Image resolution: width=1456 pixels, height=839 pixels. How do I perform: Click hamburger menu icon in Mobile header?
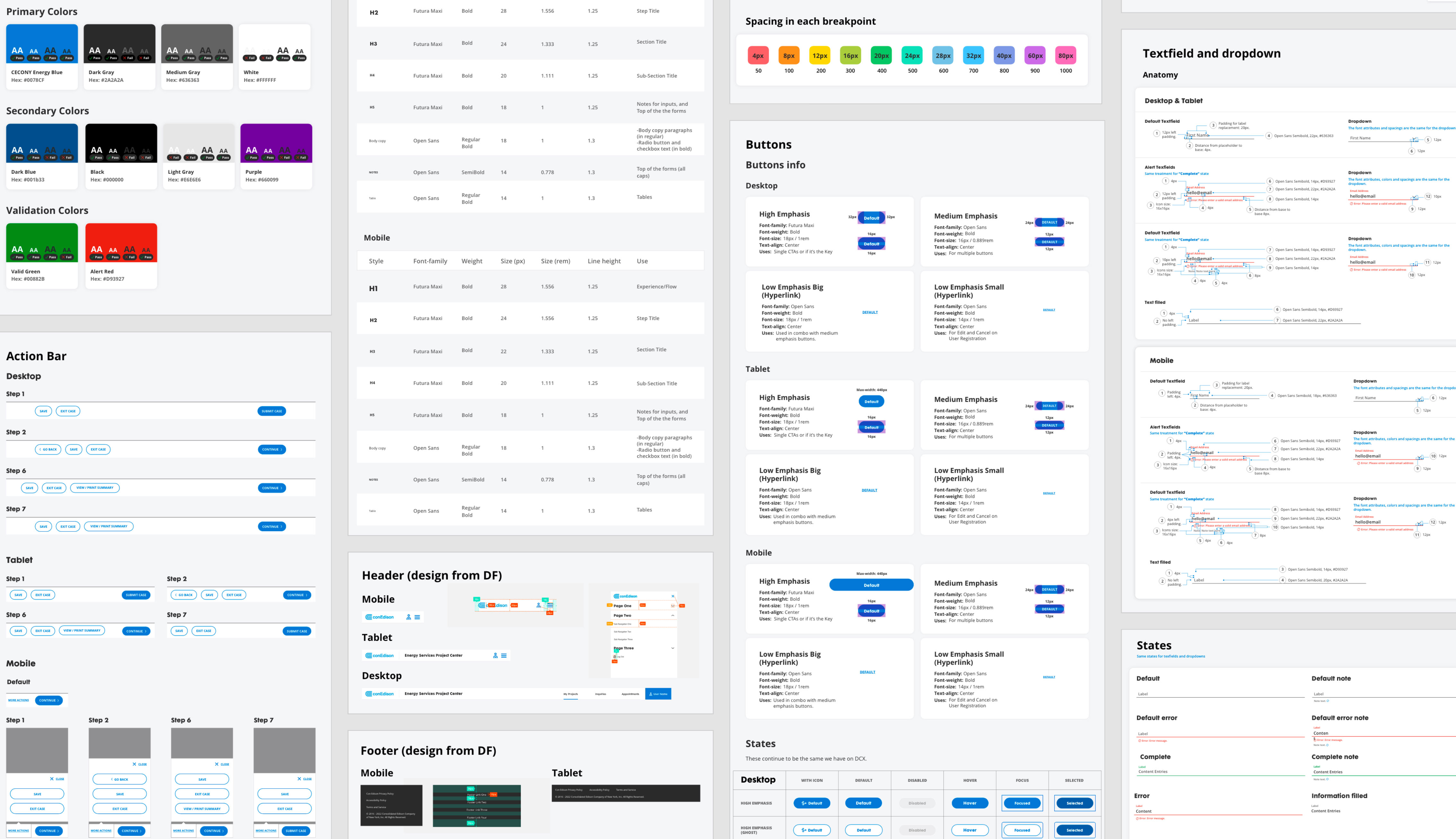click(x=417, y=617)
